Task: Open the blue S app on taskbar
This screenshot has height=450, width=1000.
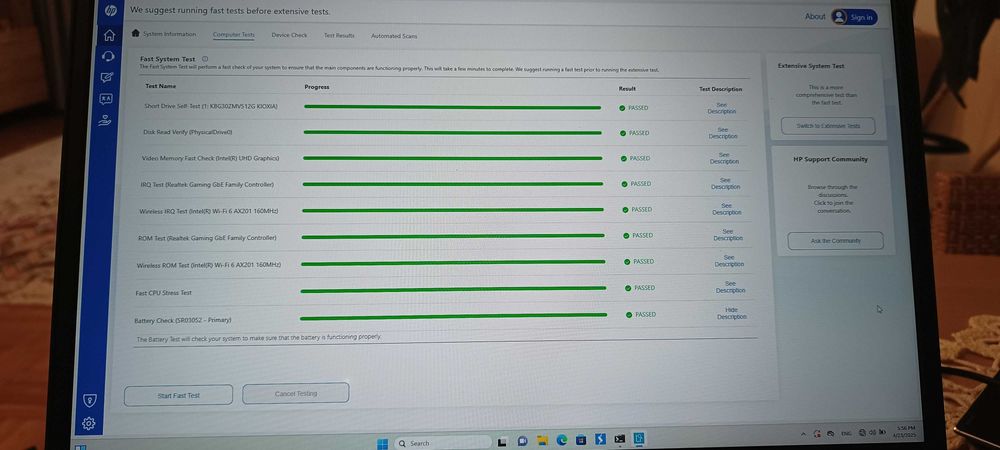Action: 600,439
